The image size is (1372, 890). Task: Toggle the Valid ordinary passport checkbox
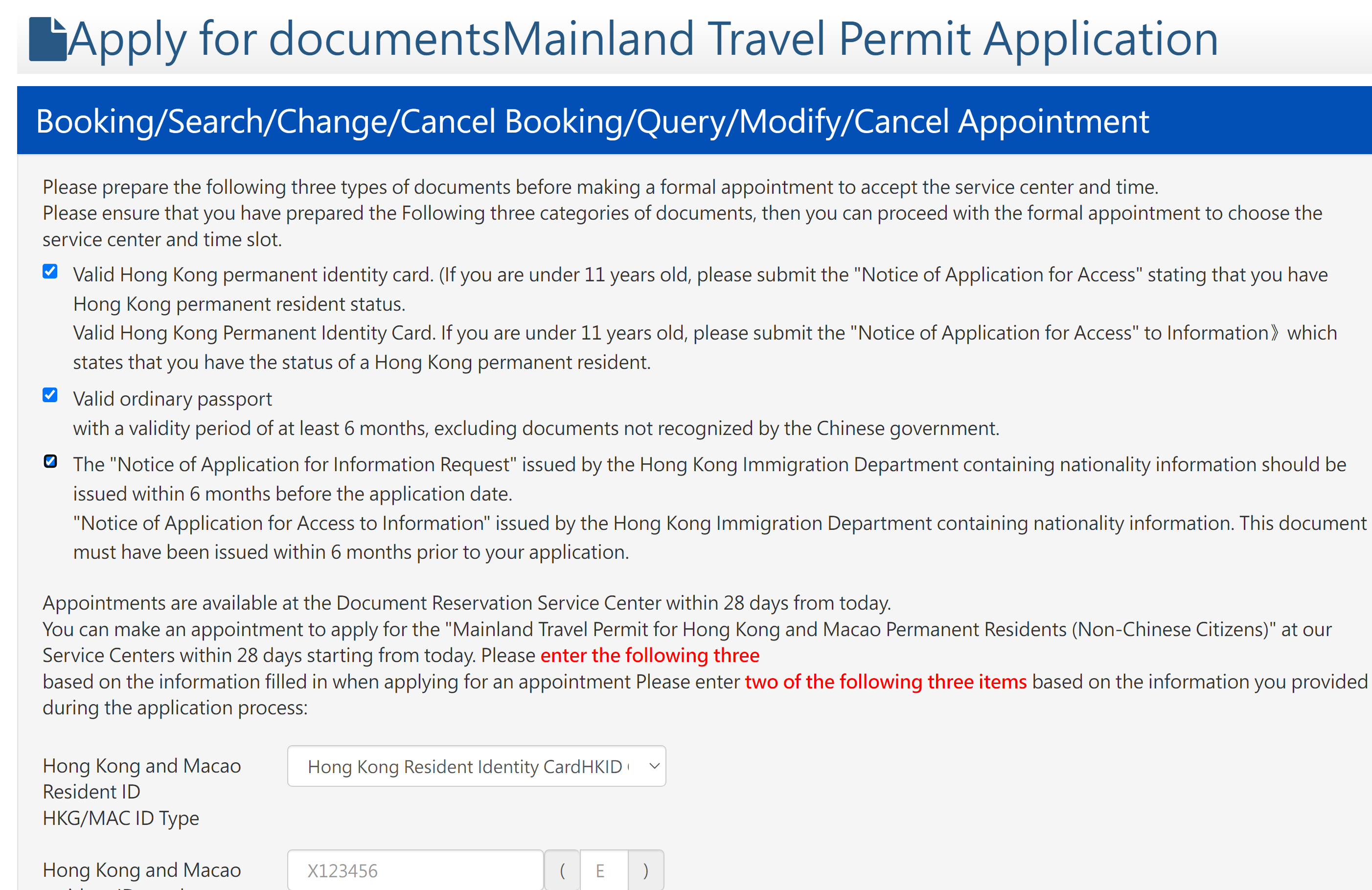[50, 395]
